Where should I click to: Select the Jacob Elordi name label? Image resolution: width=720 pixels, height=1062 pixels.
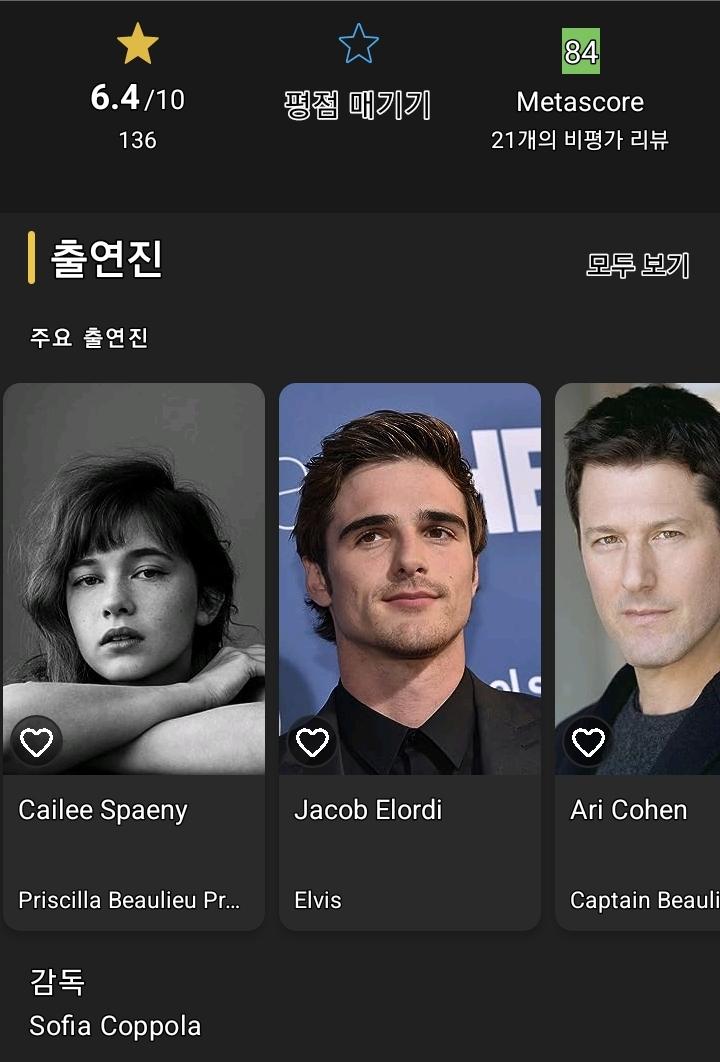368,810
